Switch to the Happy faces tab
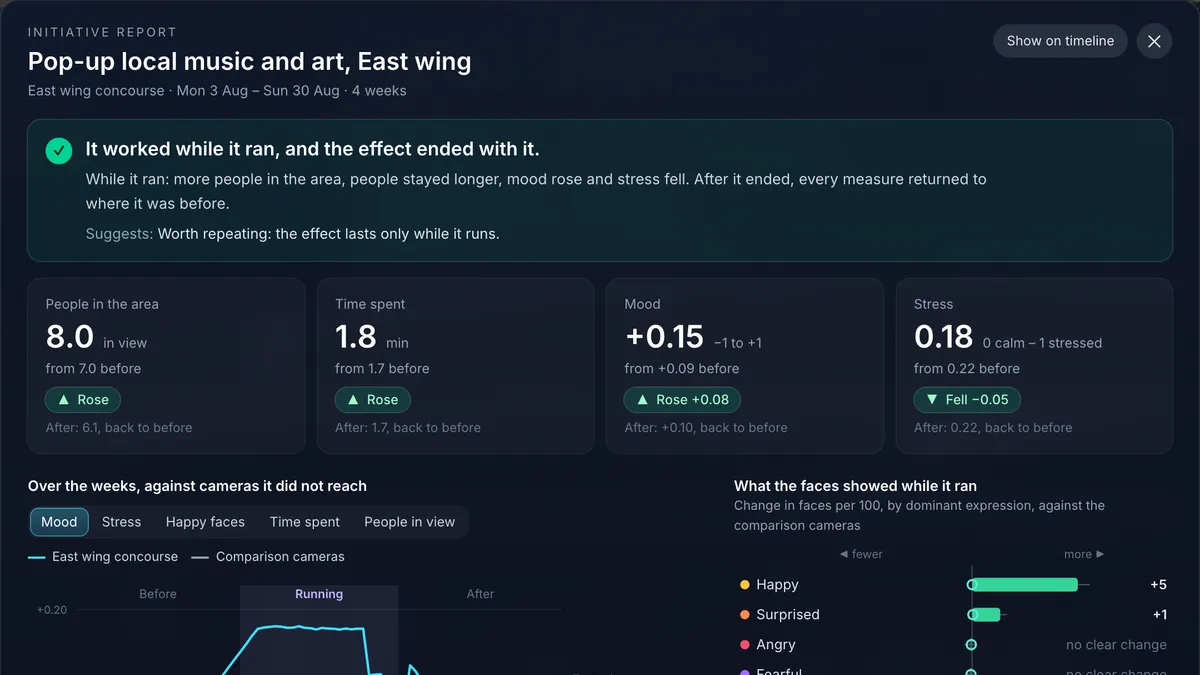The image size is (1200, 675). tap(205, 522)
